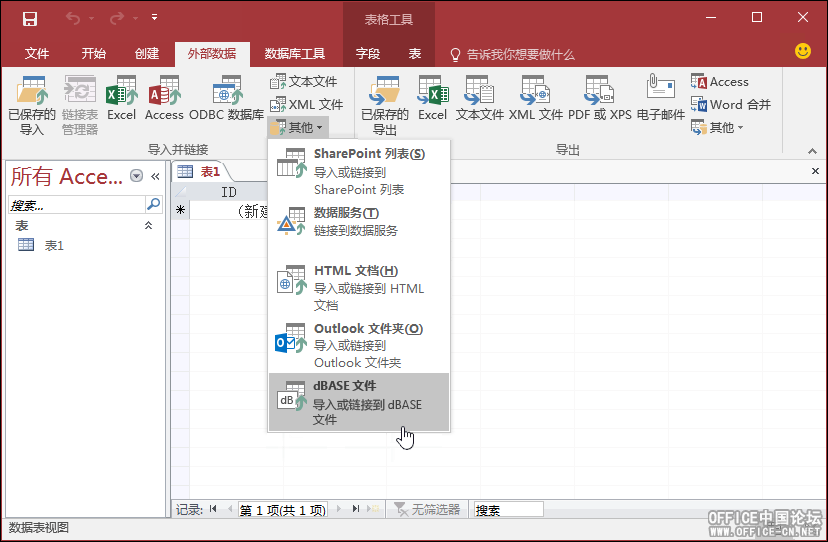This screenshot has width=828, height=542.
Task: Open 已保存的导出 in export group
Action: 385,105
